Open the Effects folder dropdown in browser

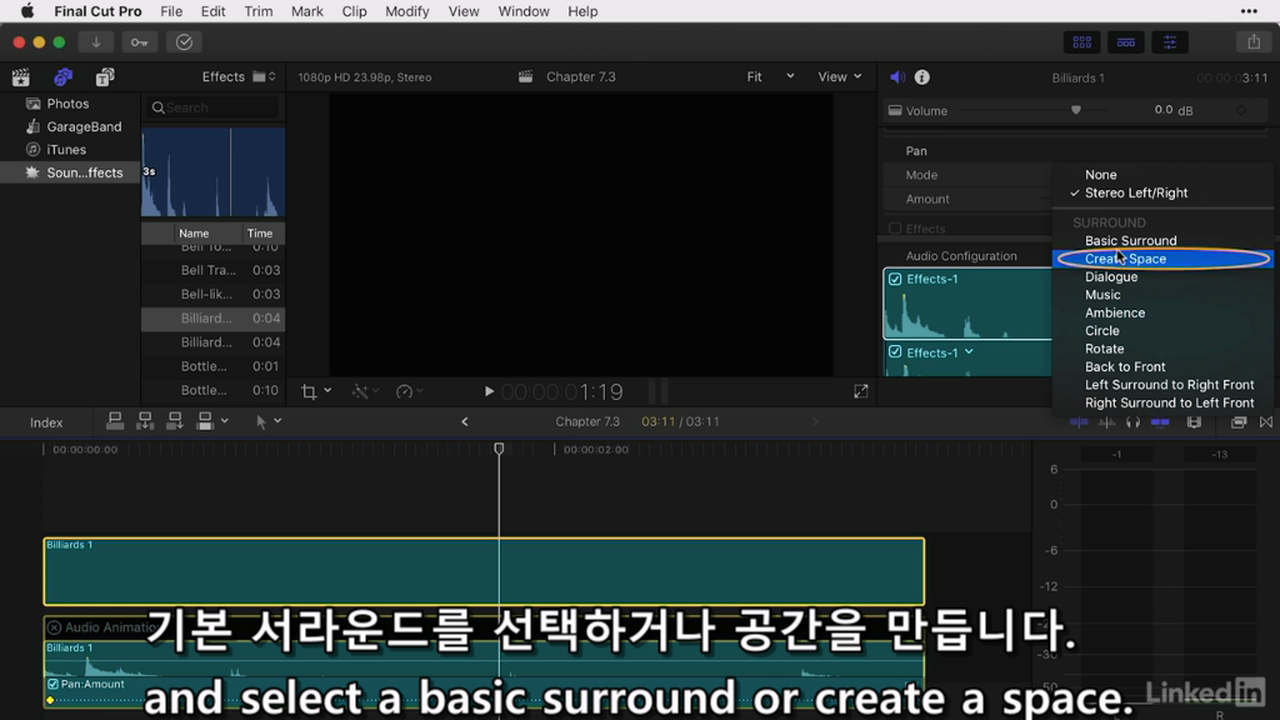239,77
